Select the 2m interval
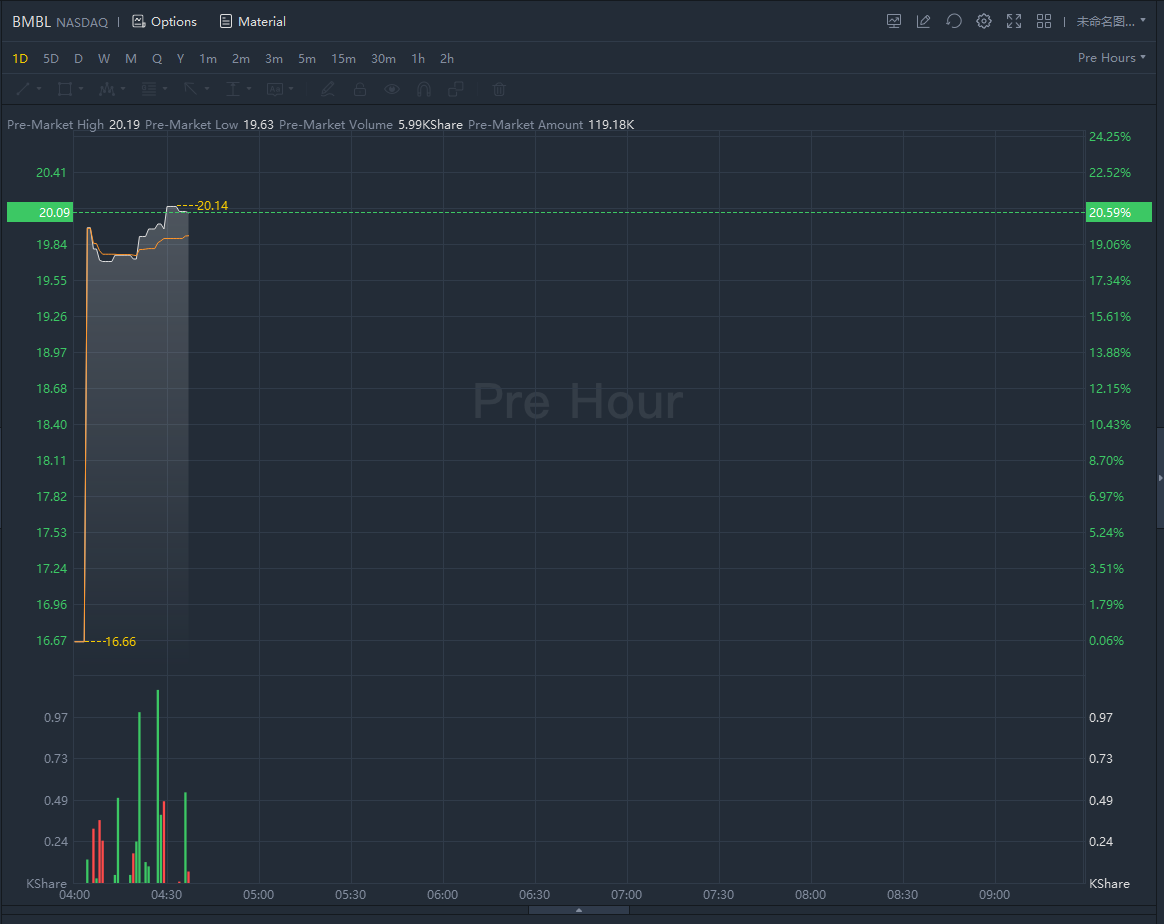Viewport: 1164px width, 924px height. [241, 59]
